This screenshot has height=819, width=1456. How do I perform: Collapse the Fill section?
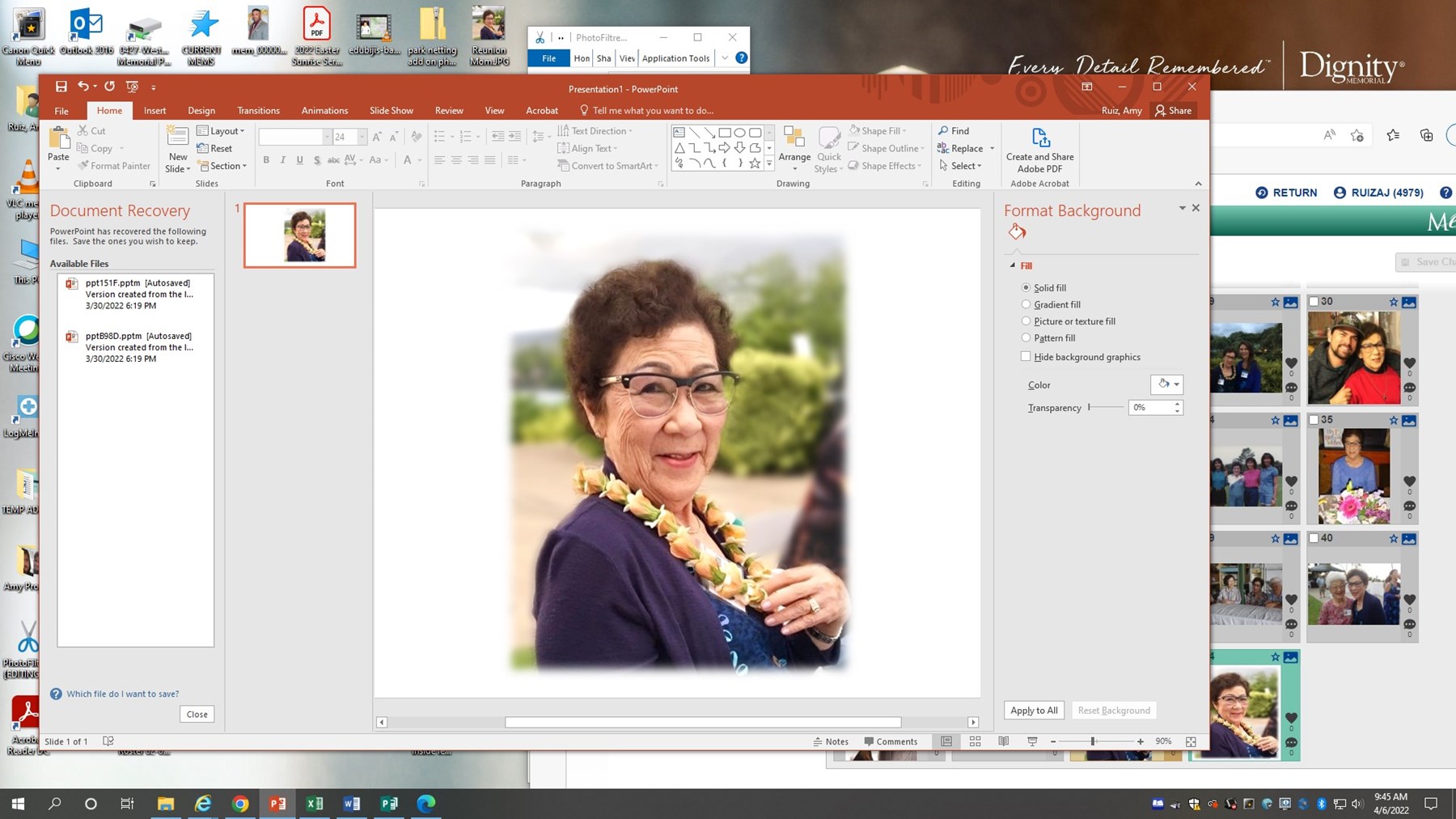[1013, 265]
